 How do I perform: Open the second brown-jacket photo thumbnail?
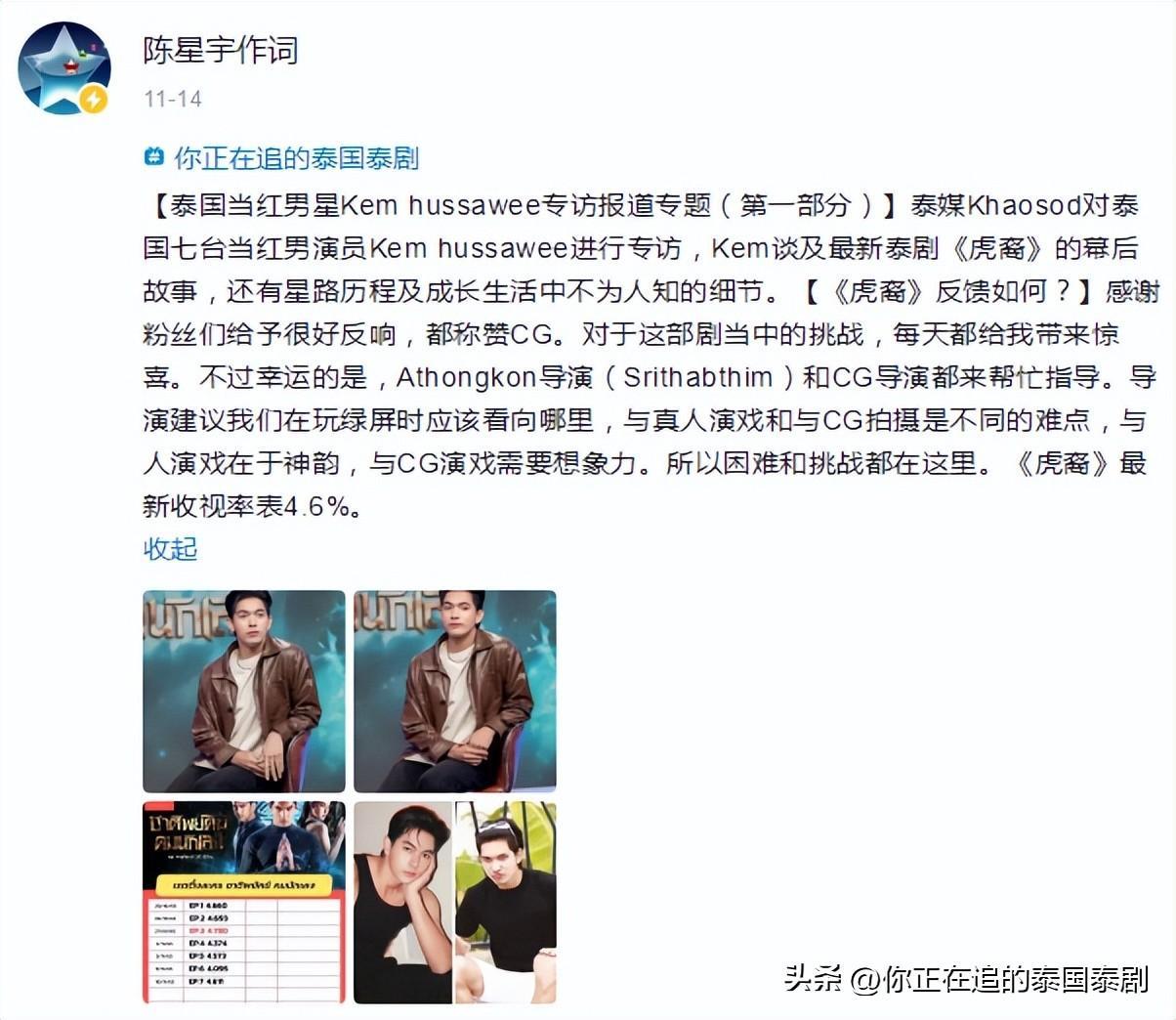(x=455, y=691)
